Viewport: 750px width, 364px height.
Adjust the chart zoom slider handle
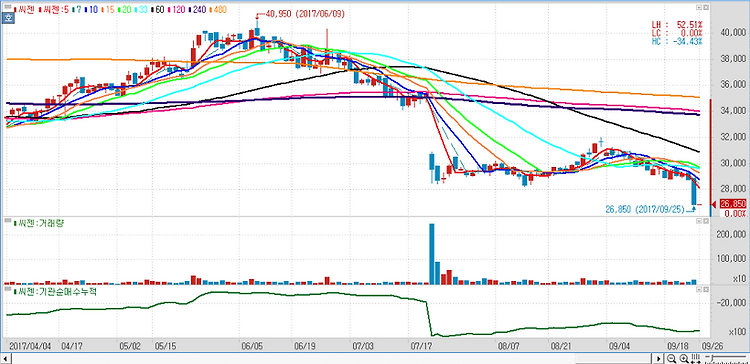pyautogui.click(x=712, y=357)
